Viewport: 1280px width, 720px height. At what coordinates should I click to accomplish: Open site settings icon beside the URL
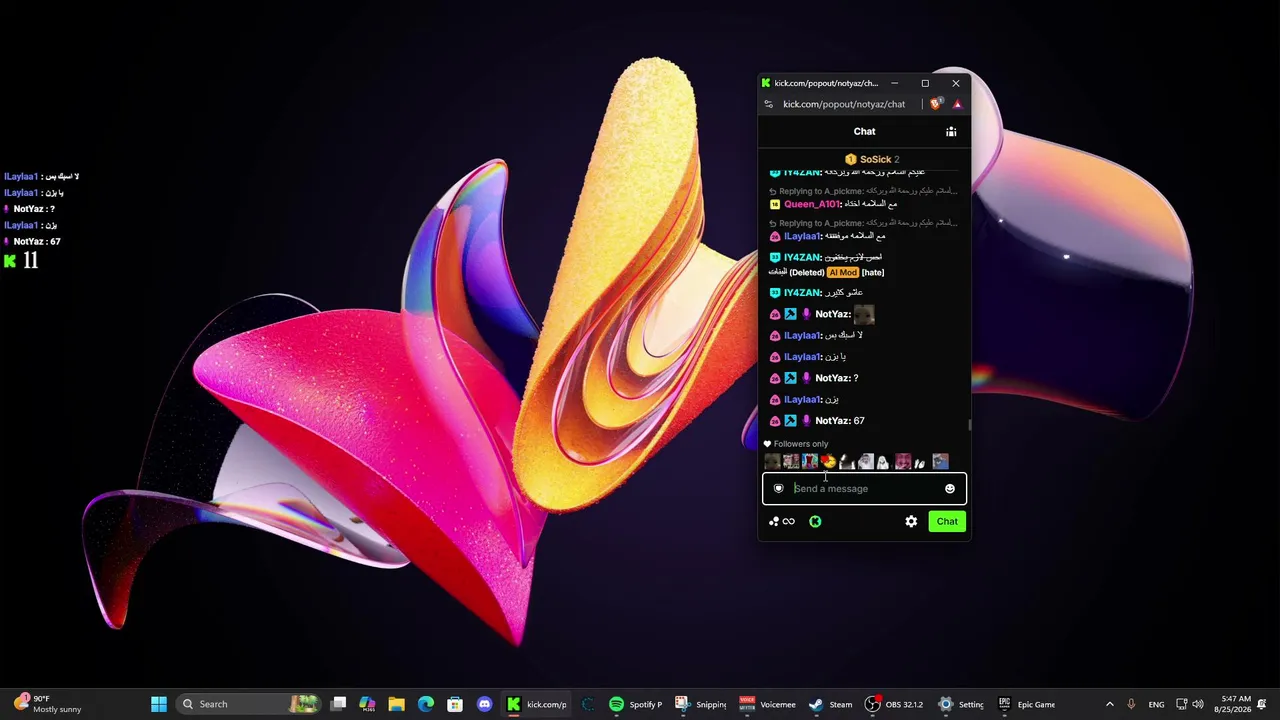pos(768,104)
